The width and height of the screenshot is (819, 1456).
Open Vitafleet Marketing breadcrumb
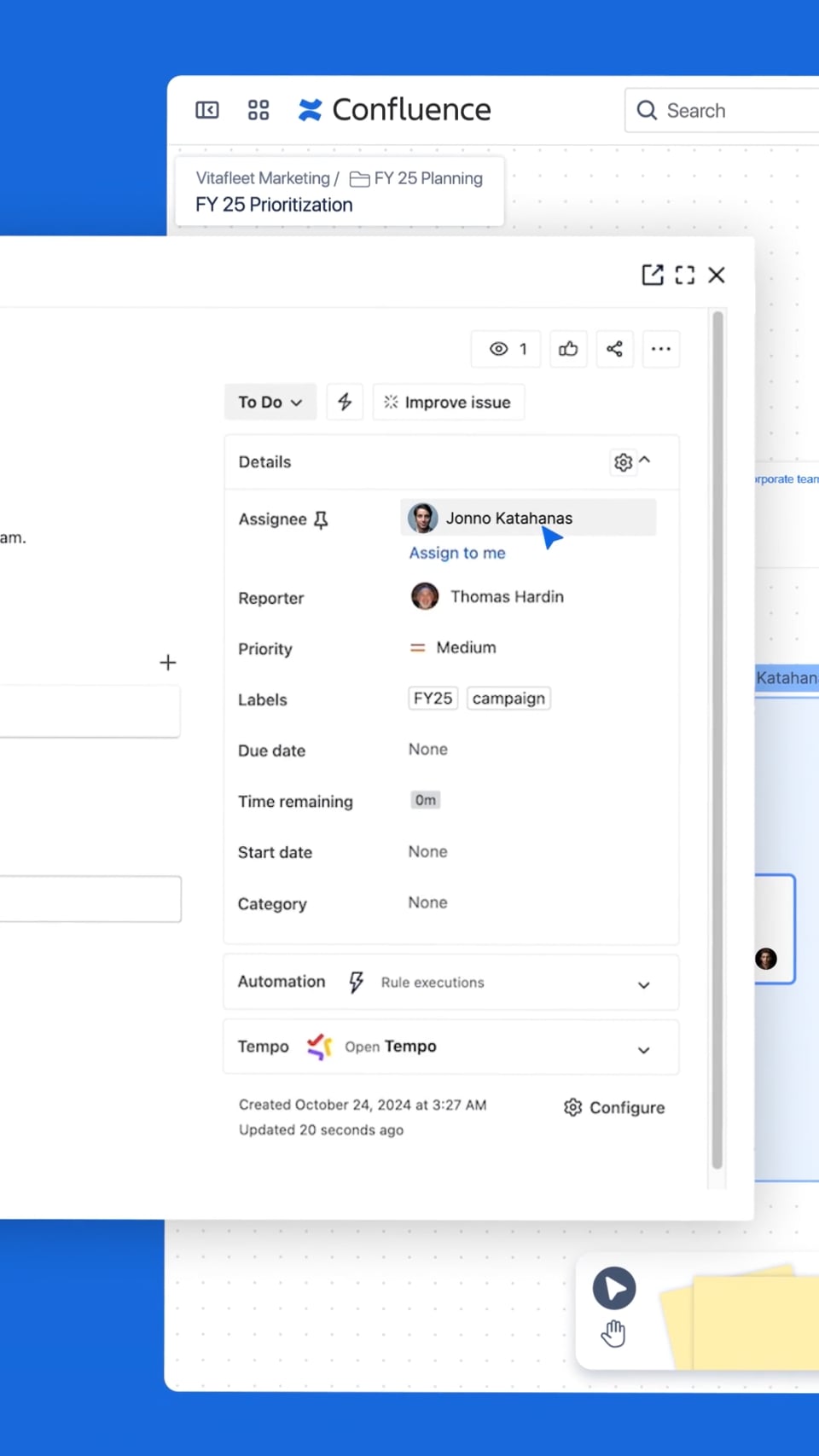pyautogui.click(x=263, y=178)
